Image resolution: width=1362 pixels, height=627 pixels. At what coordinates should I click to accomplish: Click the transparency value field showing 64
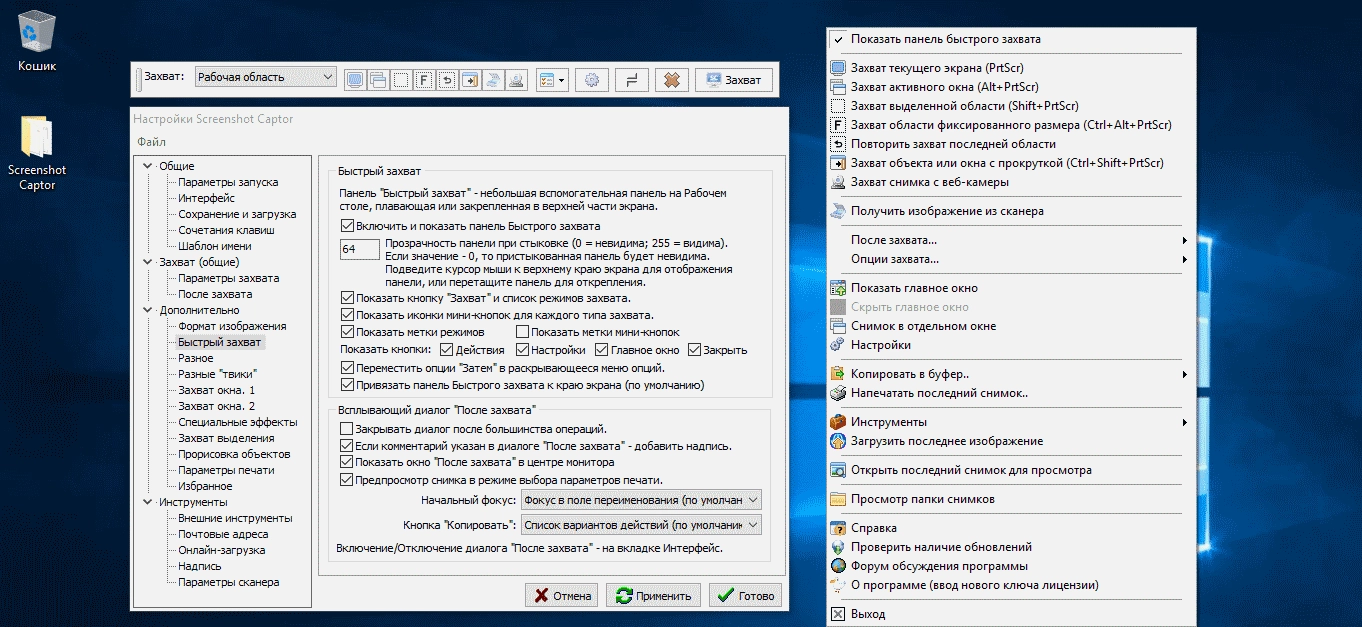coord(359,248)
